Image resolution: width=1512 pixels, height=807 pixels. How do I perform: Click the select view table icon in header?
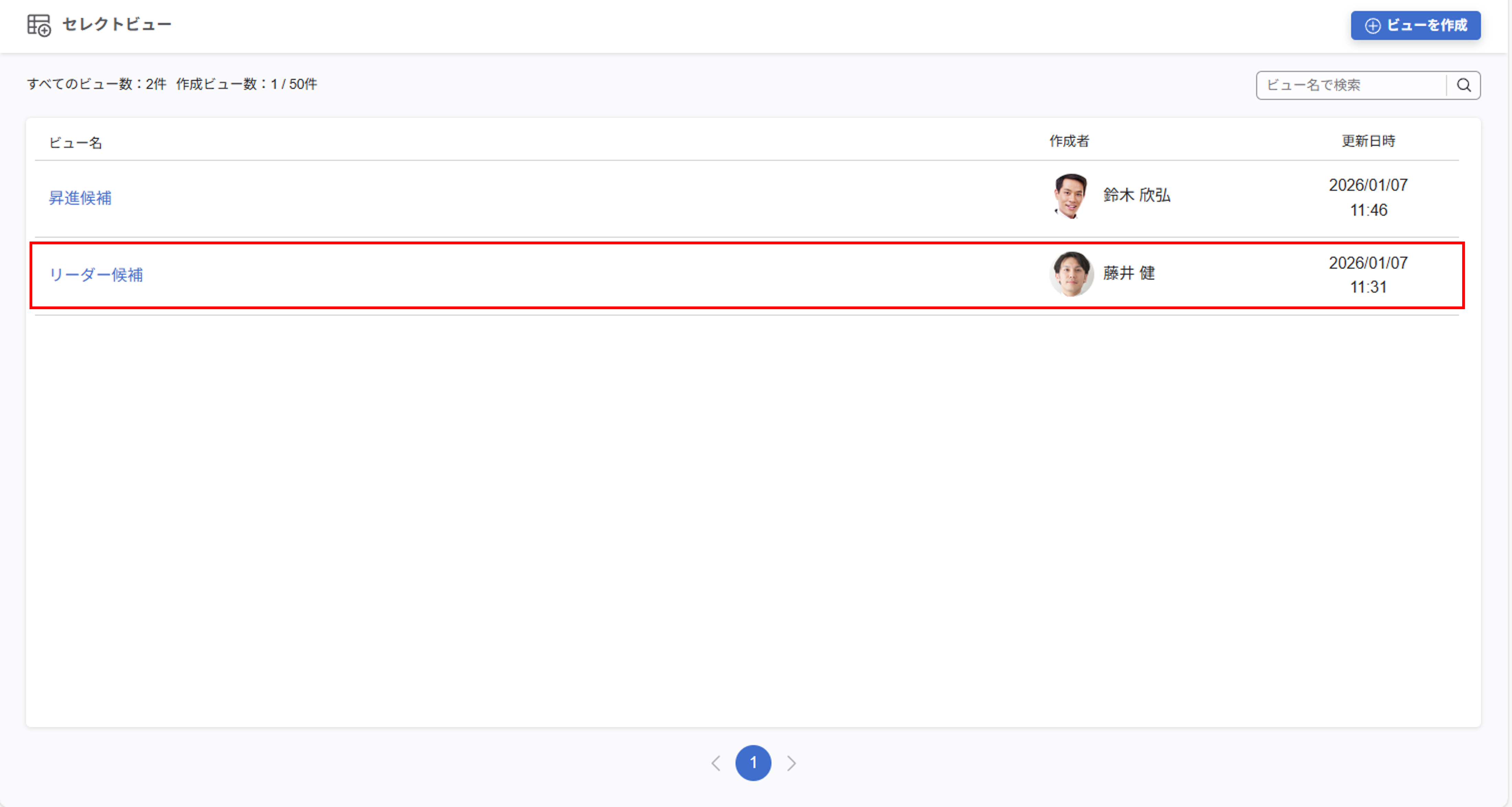(x=39, y=25)
